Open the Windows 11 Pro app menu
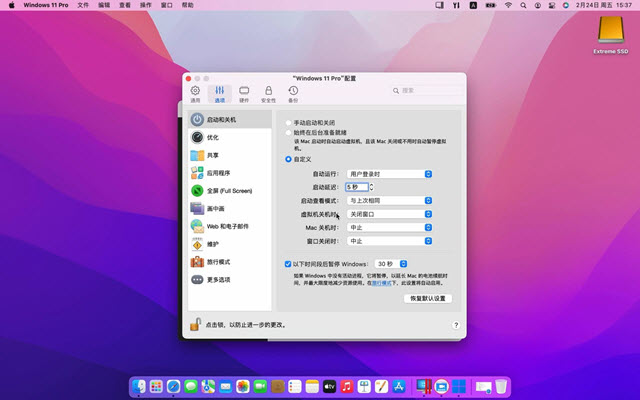This screenshot has height=400, width=640. (x=46, y=5)
